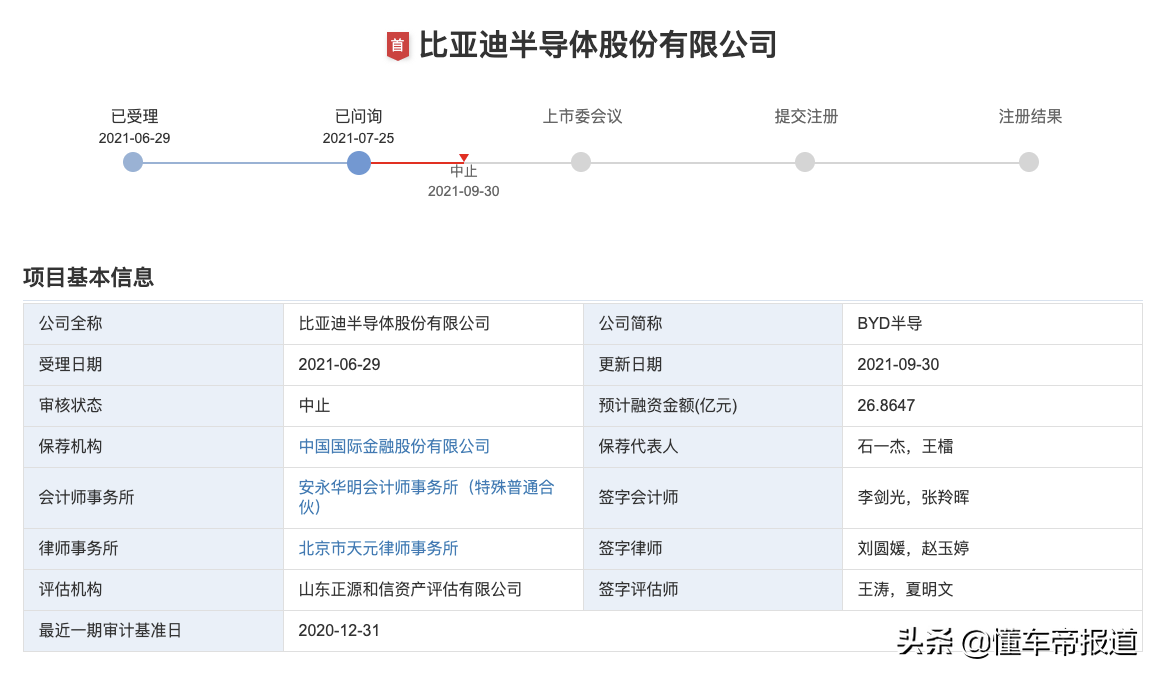Click the red 首 badge icon beside company title
Image resolution: width=1157 pixels, height=676 pixels.
tap(398, 46)
